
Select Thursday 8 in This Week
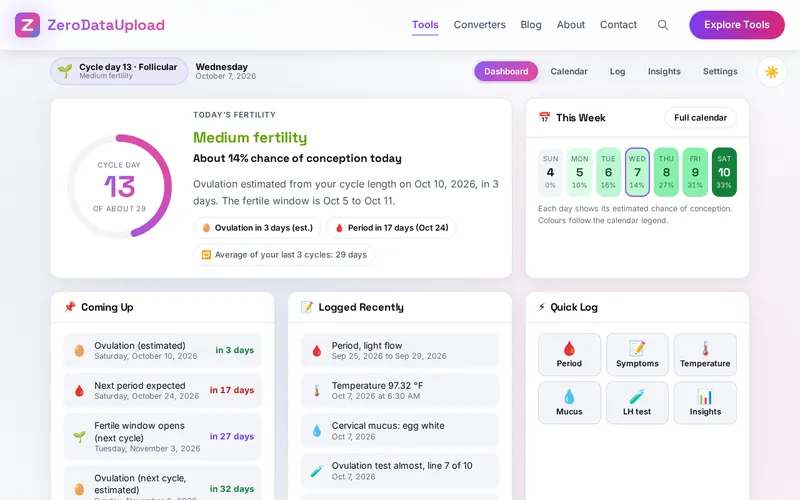click(x=666, y=172)
